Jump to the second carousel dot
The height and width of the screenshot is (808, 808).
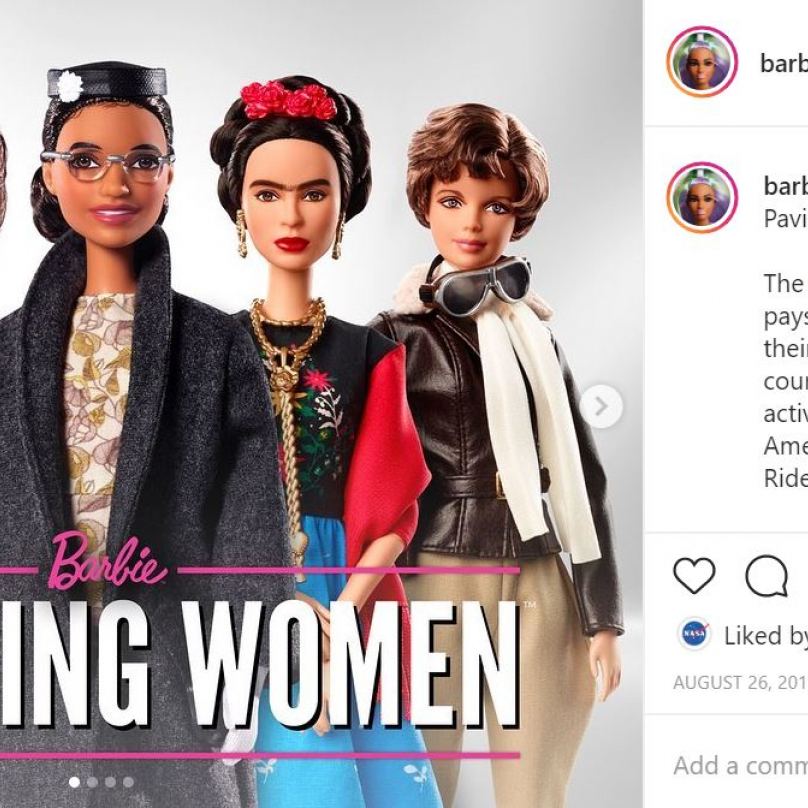pos(92,782)
